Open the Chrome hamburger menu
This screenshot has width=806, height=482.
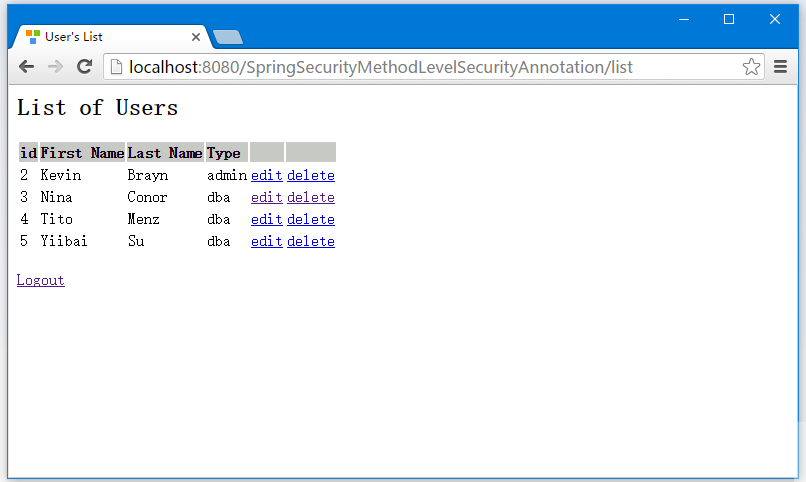(x=780, y=67)
